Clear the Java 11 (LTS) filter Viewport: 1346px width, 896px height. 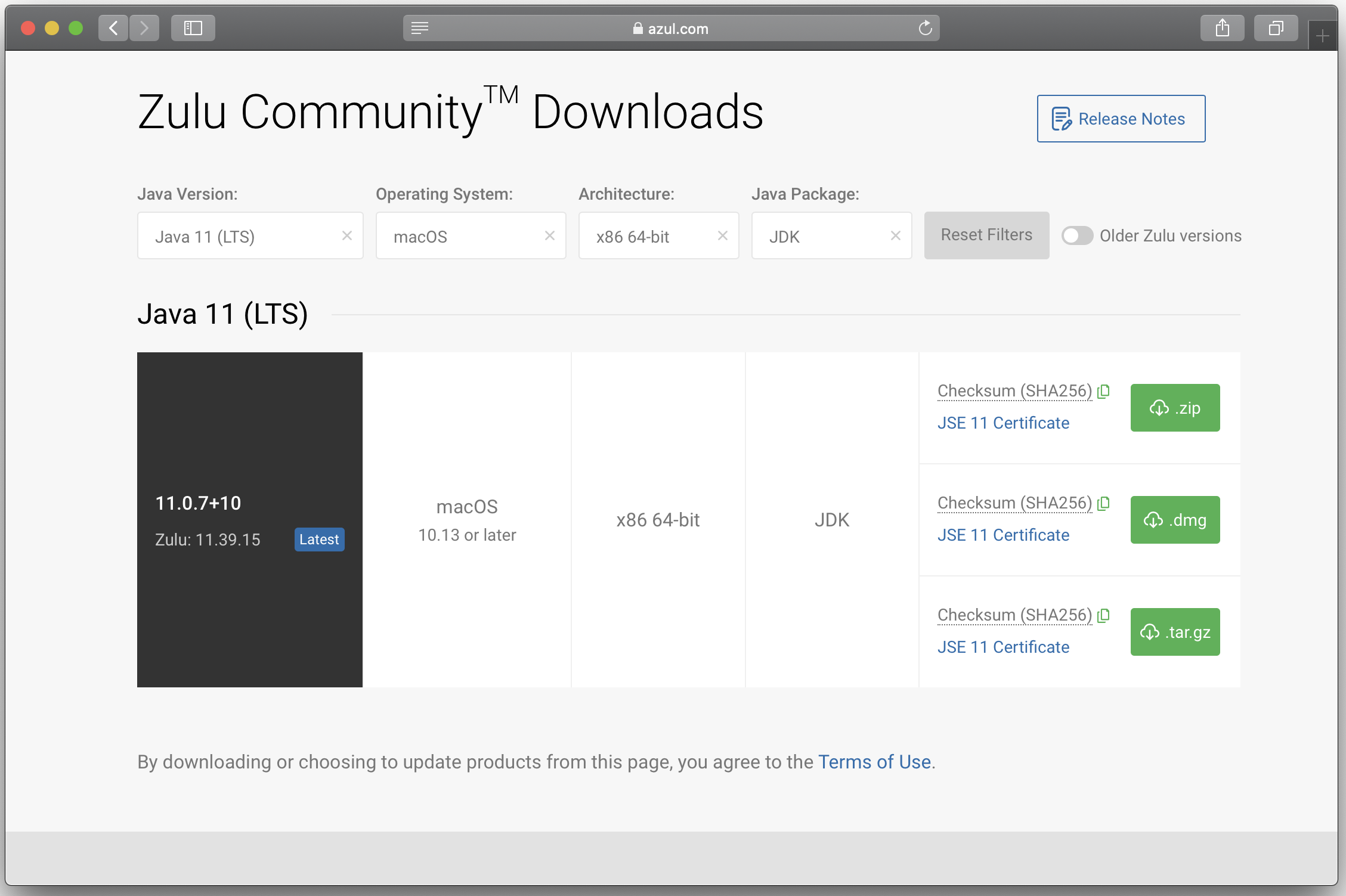(348, 235)
